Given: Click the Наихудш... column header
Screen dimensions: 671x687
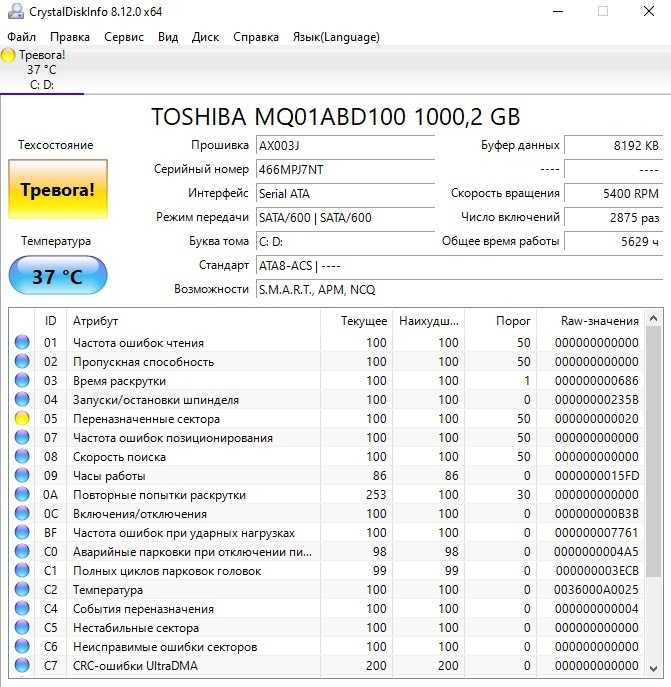Looking at the screenshot, I should pyautogui.click(x=429, y=321).
